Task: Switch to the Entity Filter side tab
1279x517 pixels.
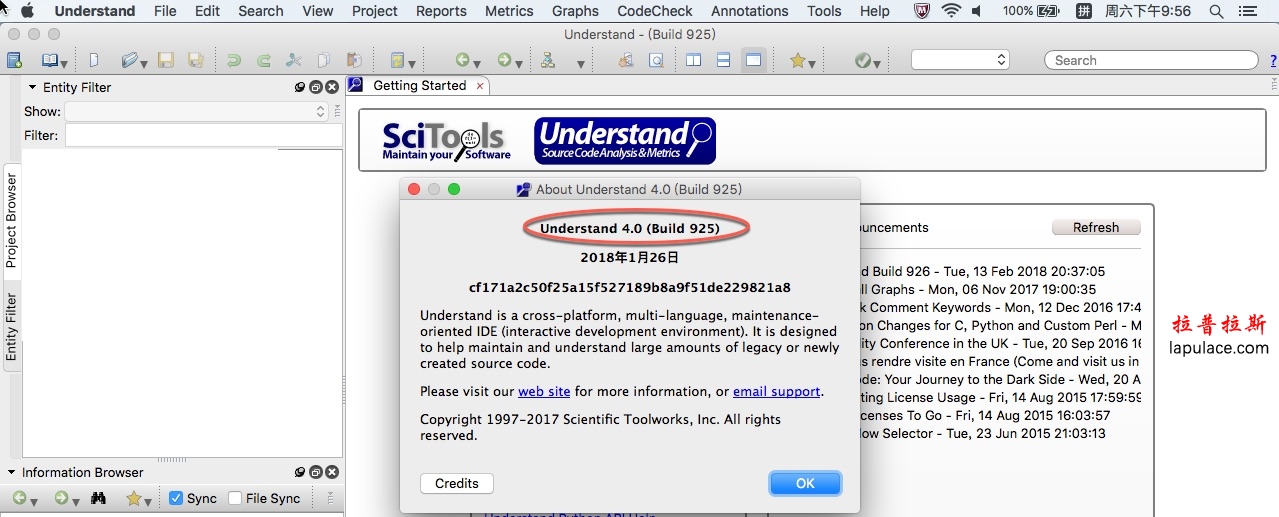Action: [11, 327]
